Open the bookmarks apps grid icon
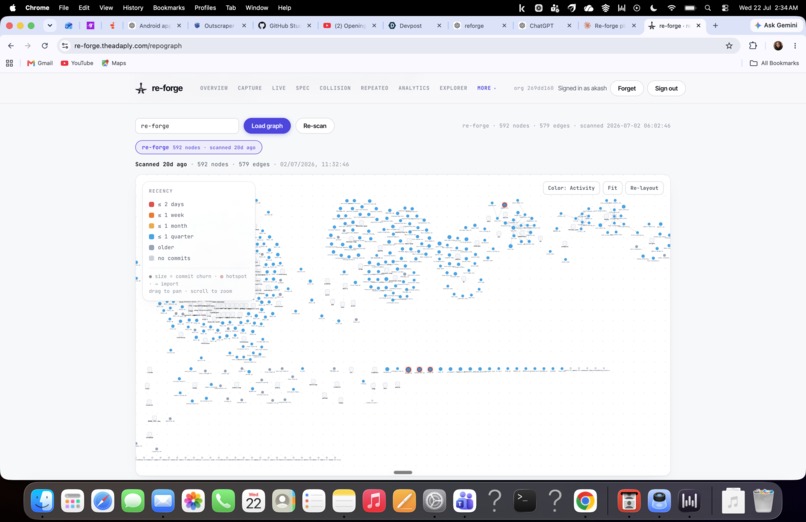This screenshot has width=806, height=522. coord(9,63)
